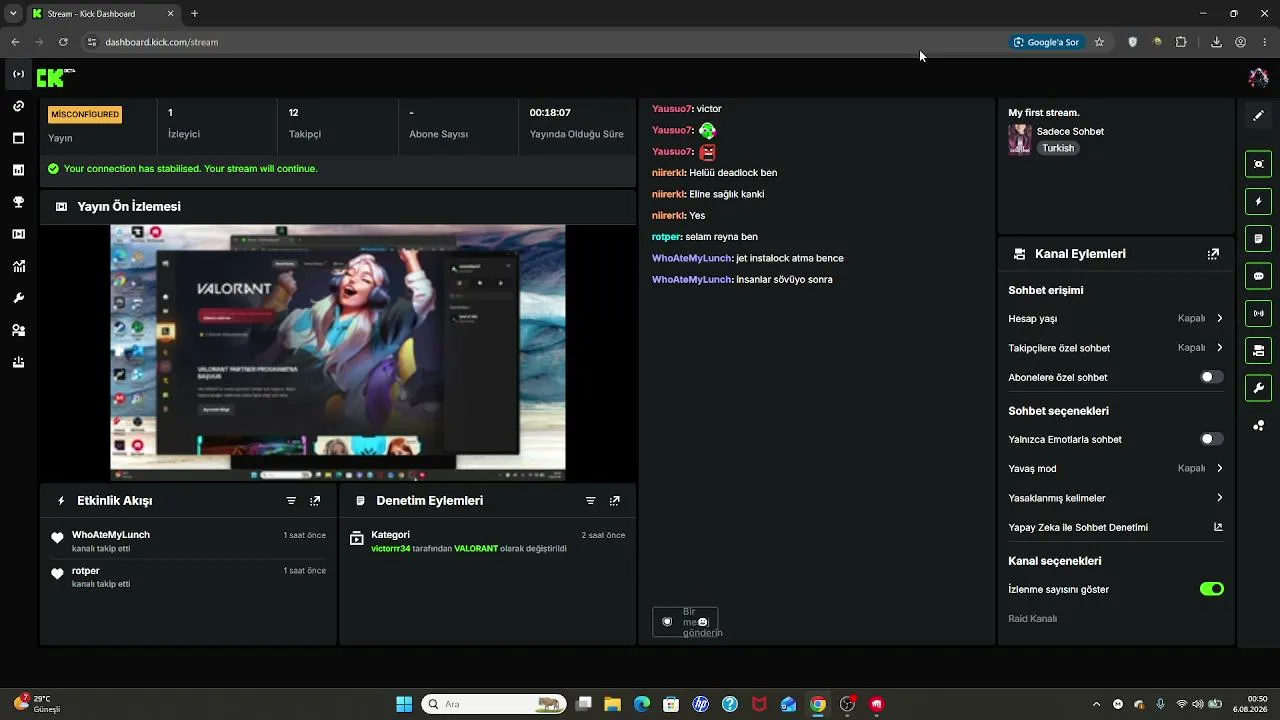Disable İzlenme sayısını göster switch
Viewport: 1280px width, 720px height.
[x=1211, y=589]
